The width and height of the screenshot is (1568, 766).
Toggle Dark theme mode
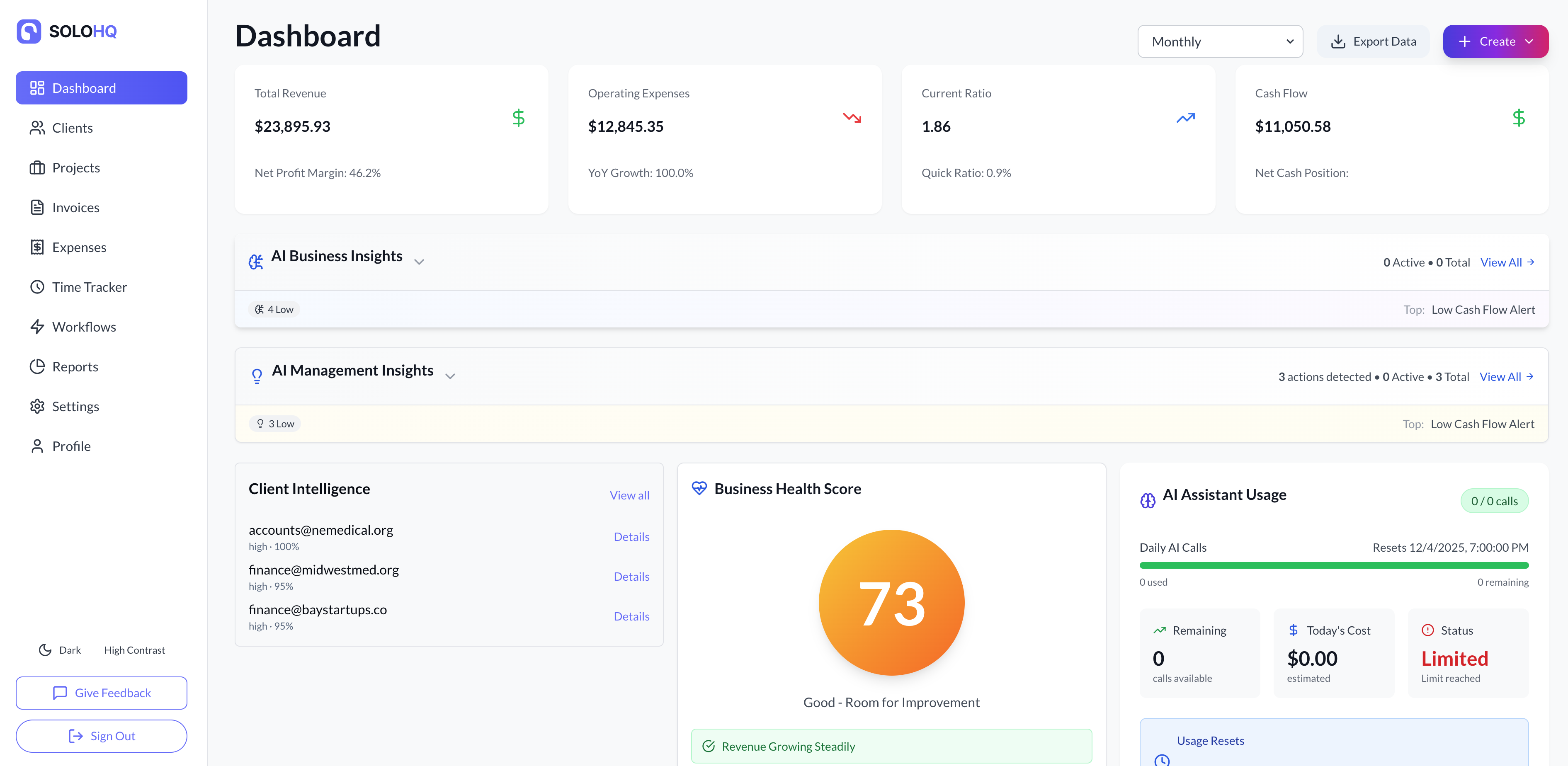click(x=60, y=650)
